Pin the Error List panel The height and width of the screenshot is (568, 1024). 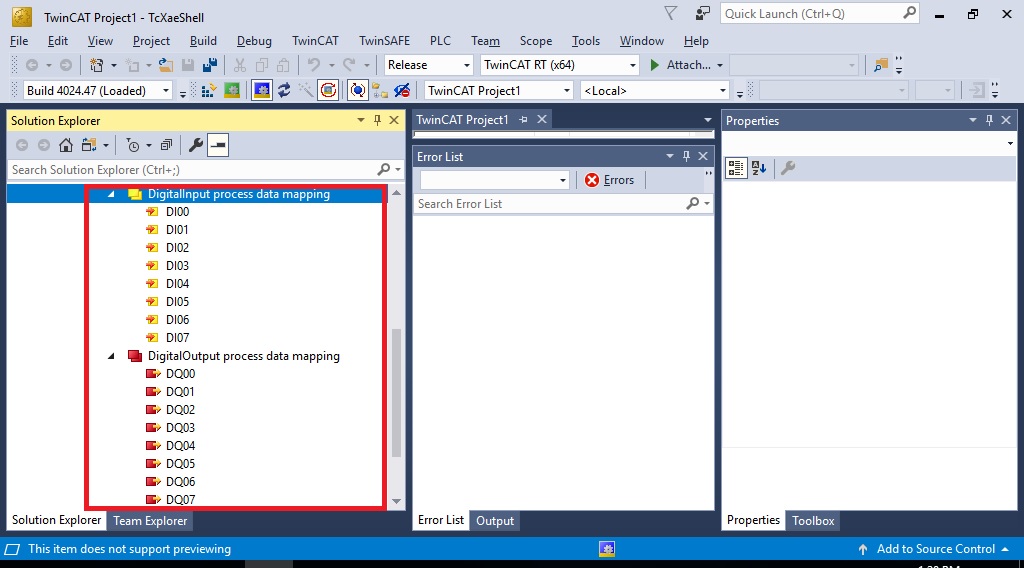pos(686,156)
